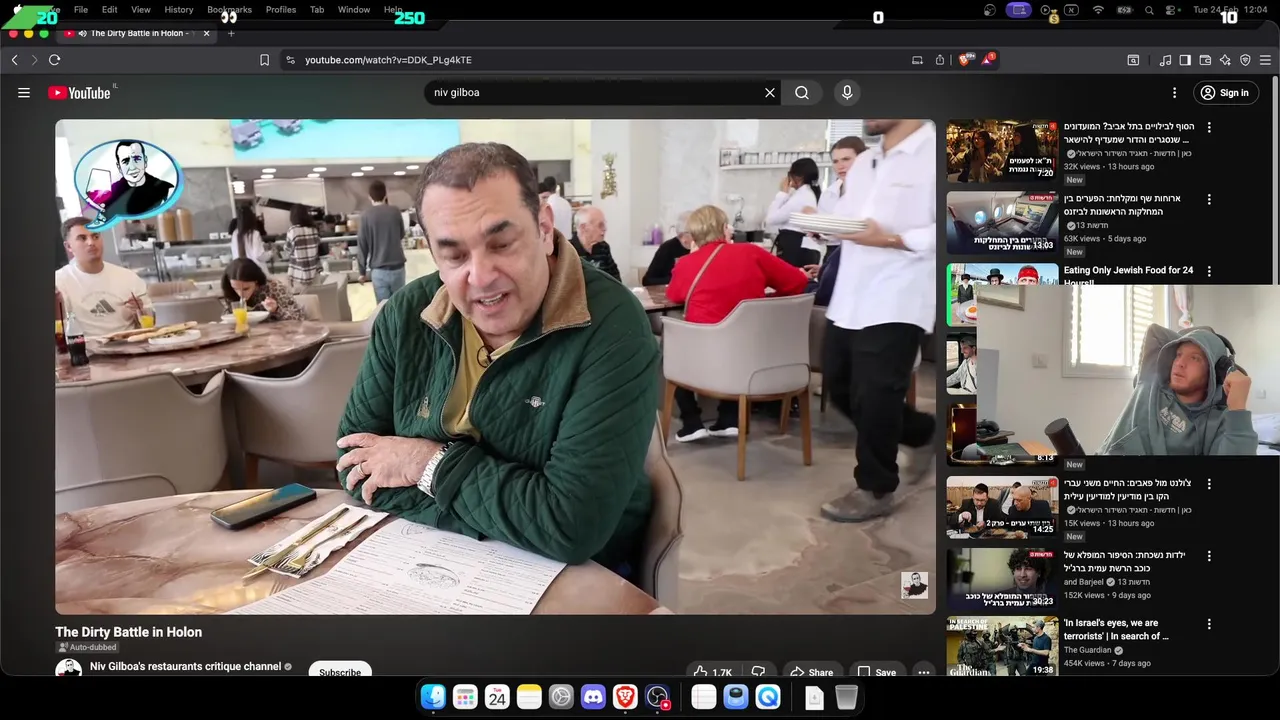Image resolution: width=1280 pixels, height=720 pixels.
Task: Open Leo AI sparkle icon
Action: [x=1225, y=60]
